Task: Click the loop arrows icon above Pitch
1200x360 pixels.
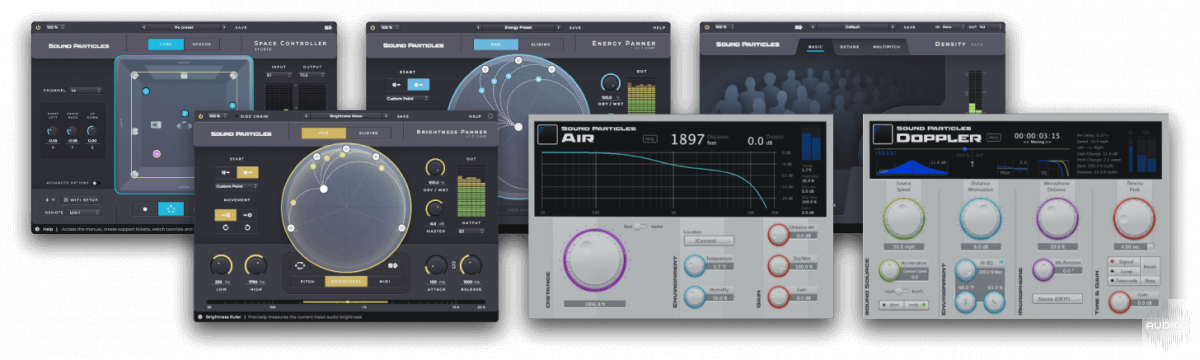Action: pyautogui.click(x=299, y=266)
